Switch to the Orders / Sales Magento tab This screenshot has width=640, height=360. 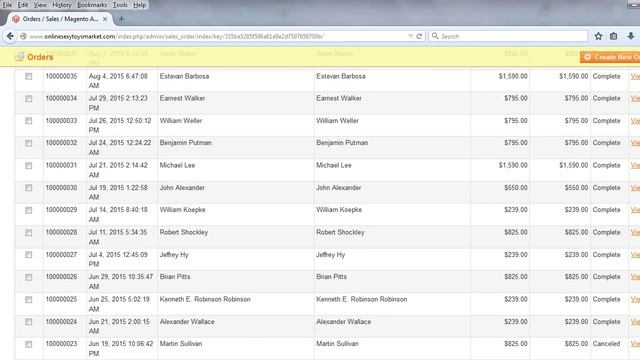point(60,19)
